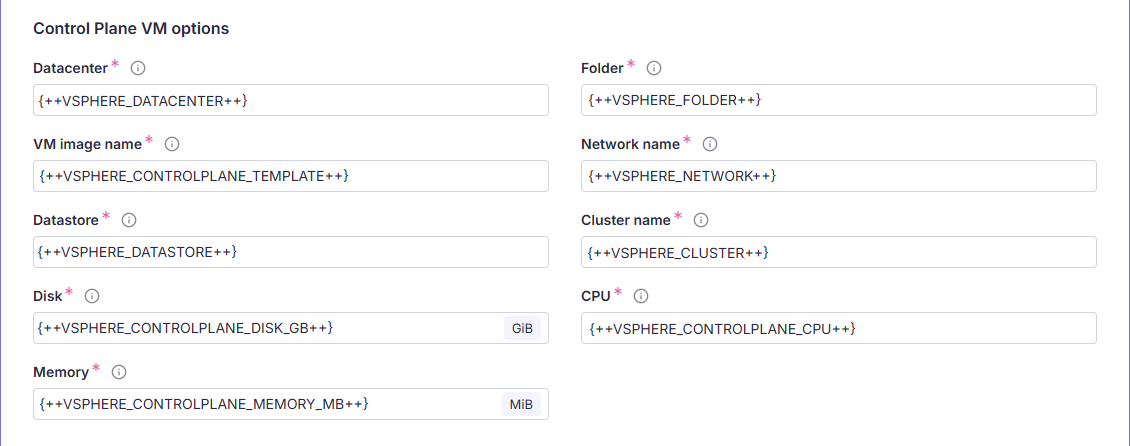Click the Datastore info icon

click(x=129, y=220)
